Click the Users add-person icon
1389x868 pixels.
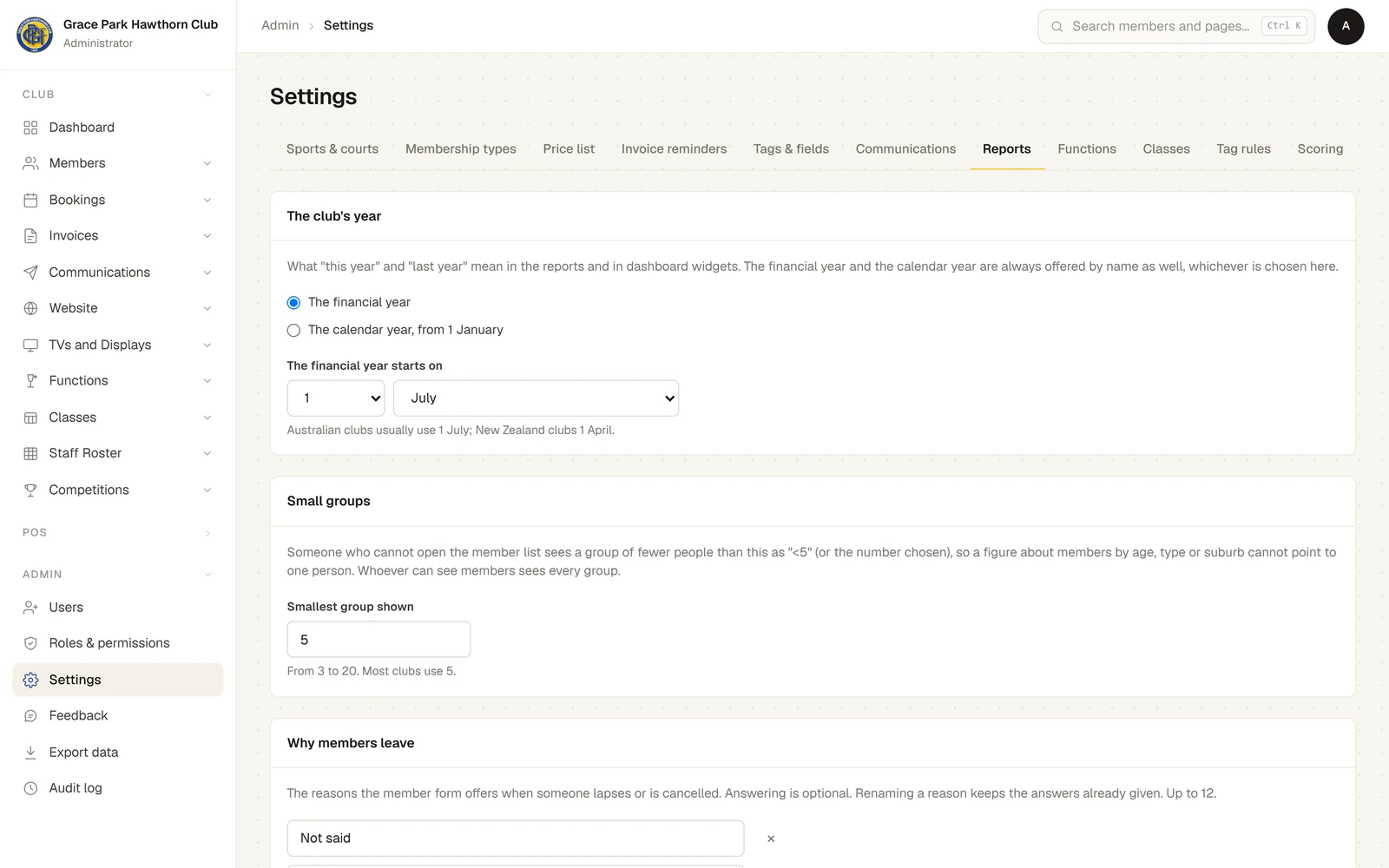coord(30,608)
